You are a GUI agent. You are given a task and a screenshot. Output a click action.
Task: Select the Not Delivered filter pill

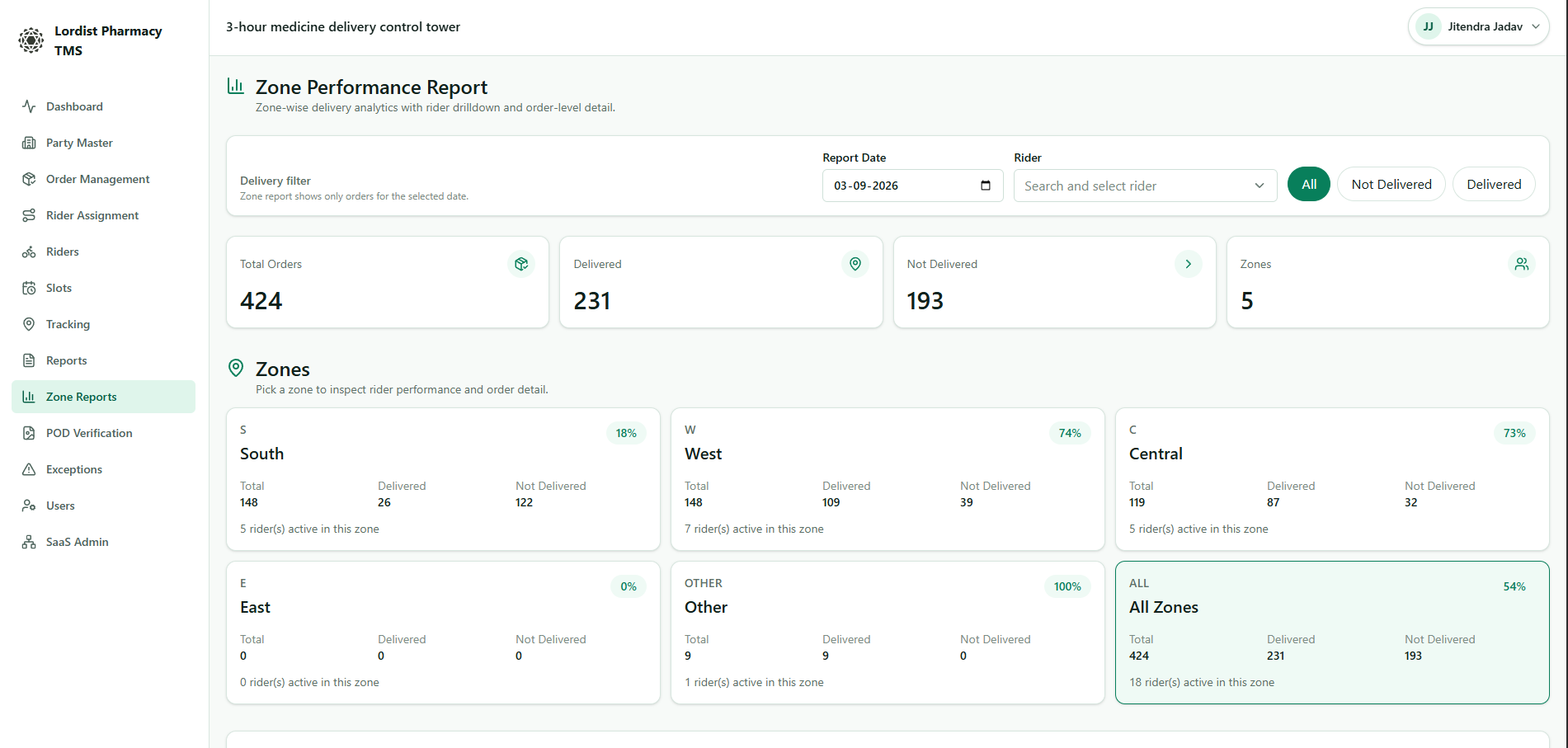[1391, 184]
